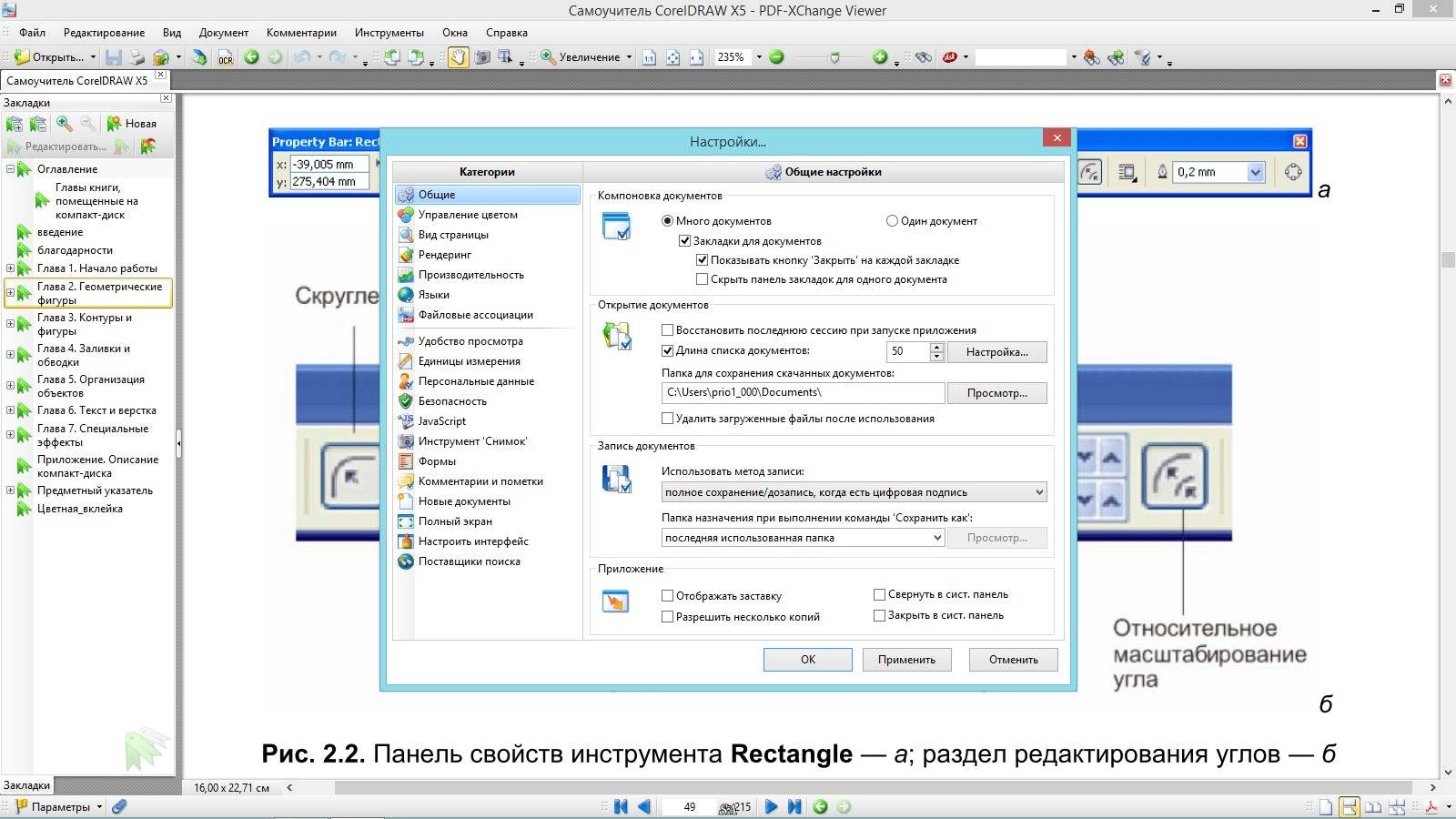The height and width of the screenshot is (819, 1456).
Task: Increase document list length stepper up arrow
Action: click(x=937, y=347)
